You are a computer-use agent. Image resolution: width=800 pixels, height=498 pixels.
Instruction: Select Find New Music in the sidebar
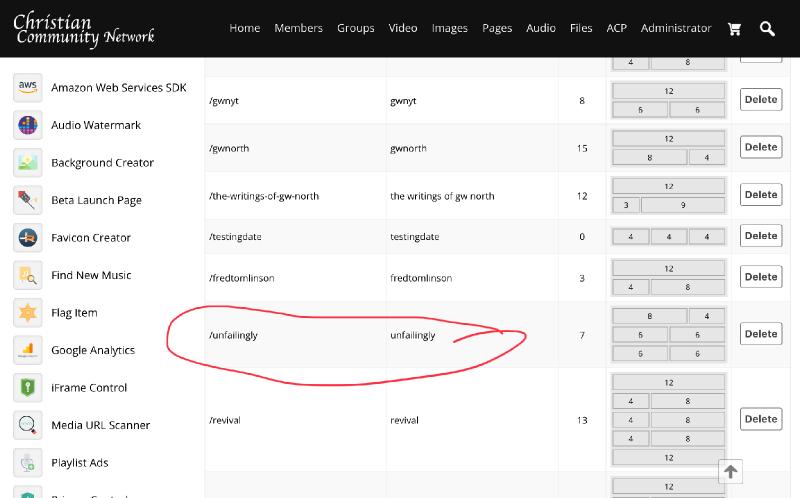(x=91, y=275)
